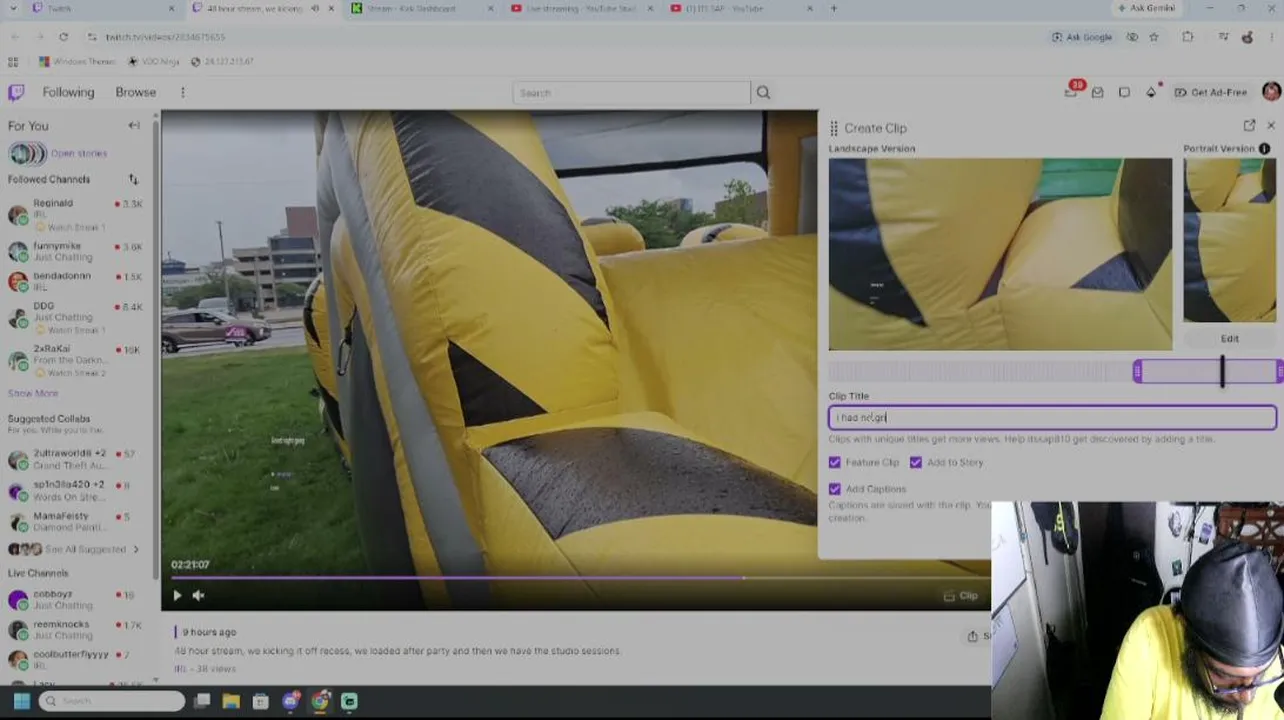Screen dimensions: 1284x720
Task: Click the Portrait Version clip preview
Action: point(1229,240)
